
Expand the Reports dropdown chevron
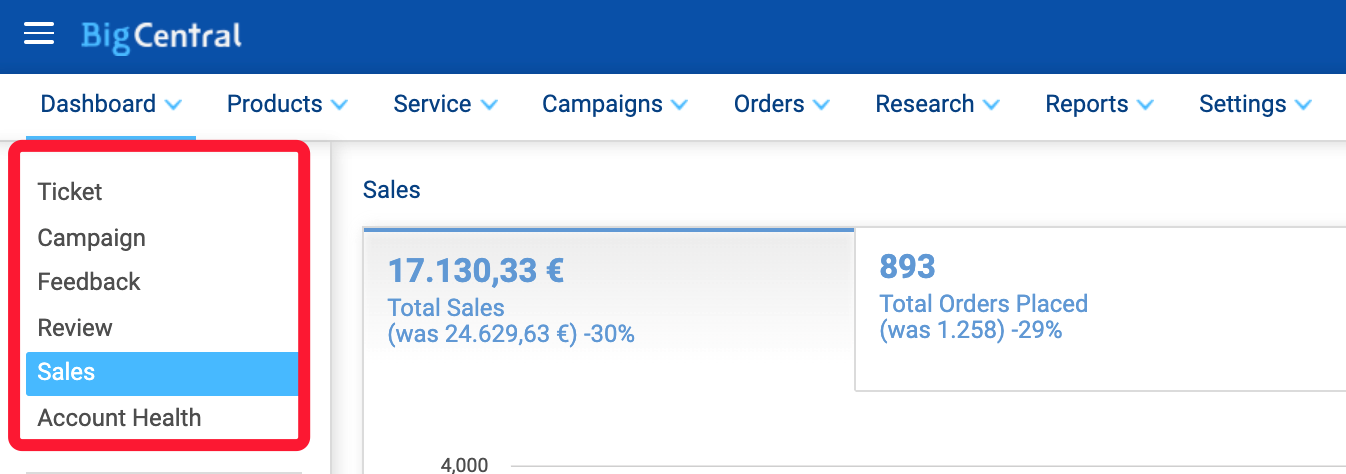(1145, 105)
